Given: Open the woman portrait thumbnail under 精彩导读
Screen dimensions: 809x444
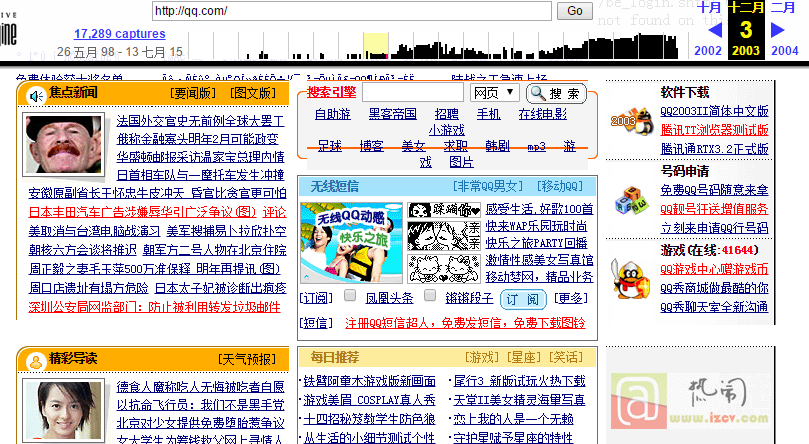Looking at the screenshot, I should coord(63,411).
